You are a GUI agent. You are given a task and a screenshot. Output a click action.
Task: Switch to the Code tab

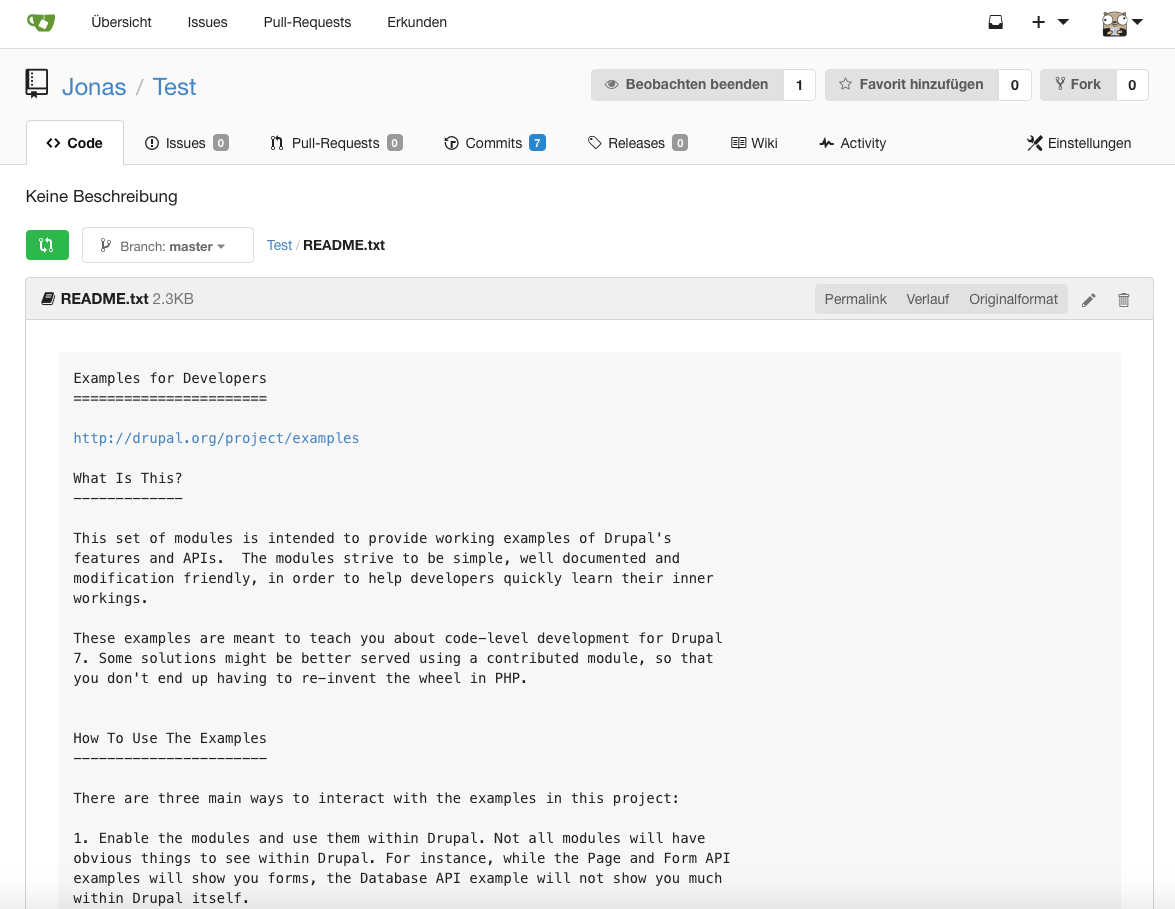75,142
